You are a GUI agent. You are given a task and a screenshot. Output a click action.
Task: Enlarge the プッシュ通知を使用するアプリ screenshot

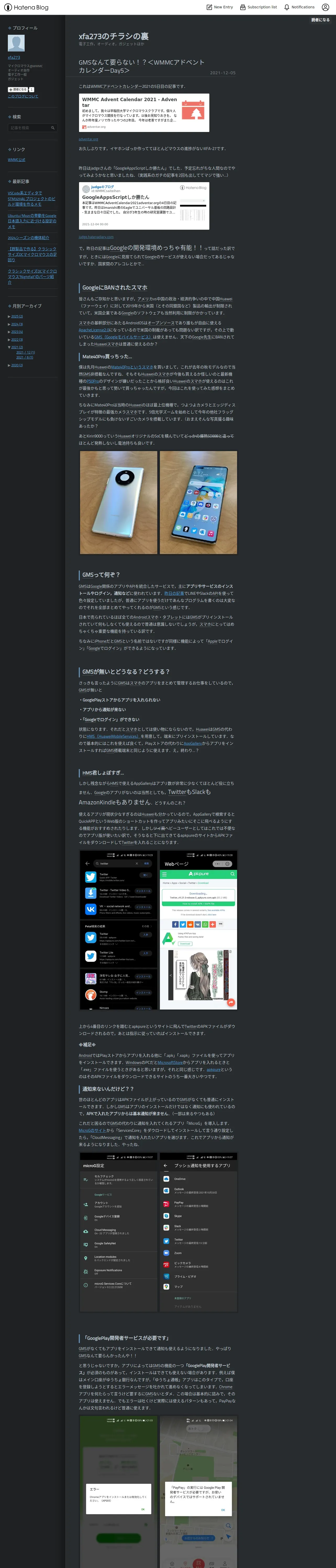(x=198, y=1233)
